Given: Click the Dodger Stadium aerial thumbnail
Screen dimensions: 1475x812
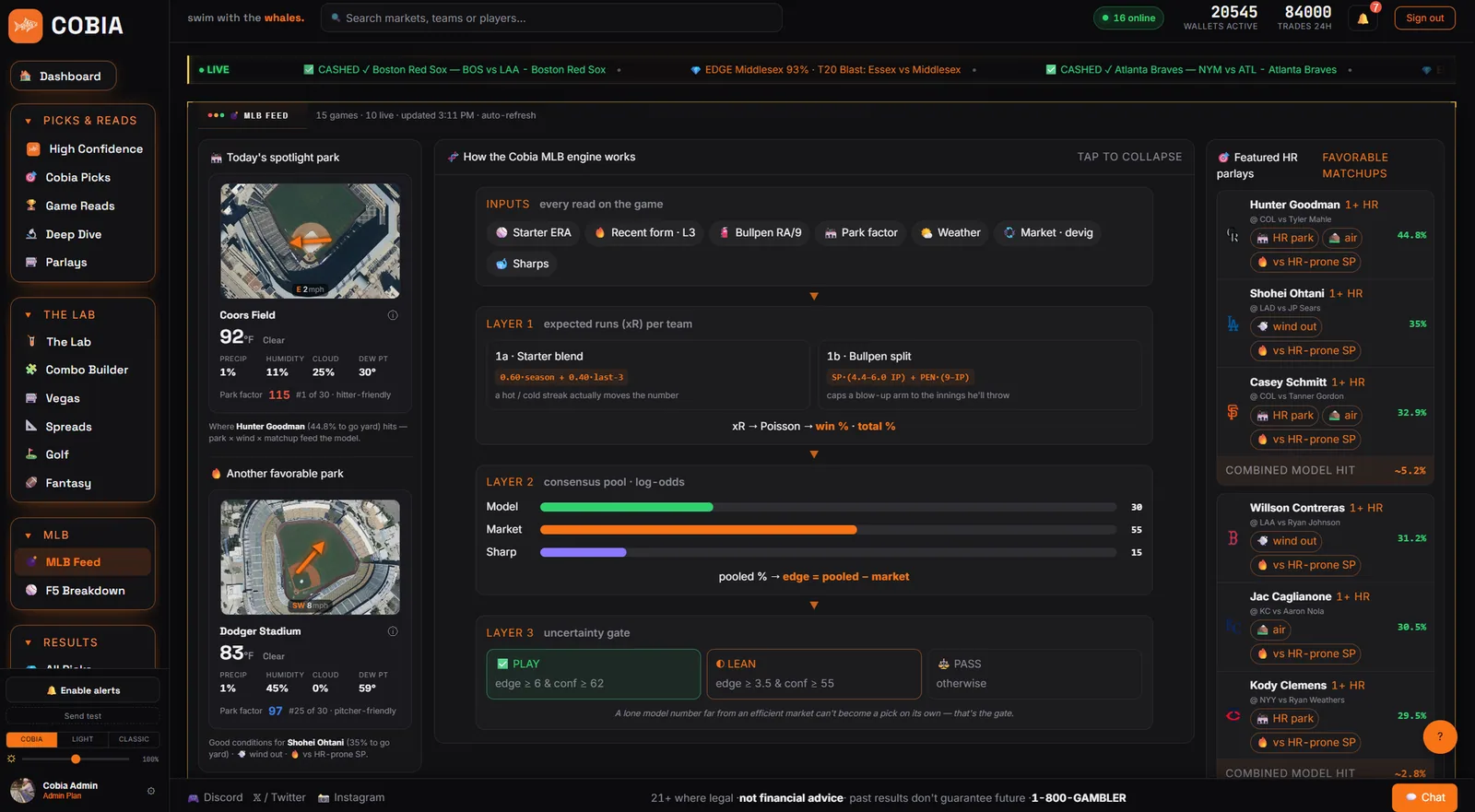Looking at the screenshot, I should coord(310,557).
